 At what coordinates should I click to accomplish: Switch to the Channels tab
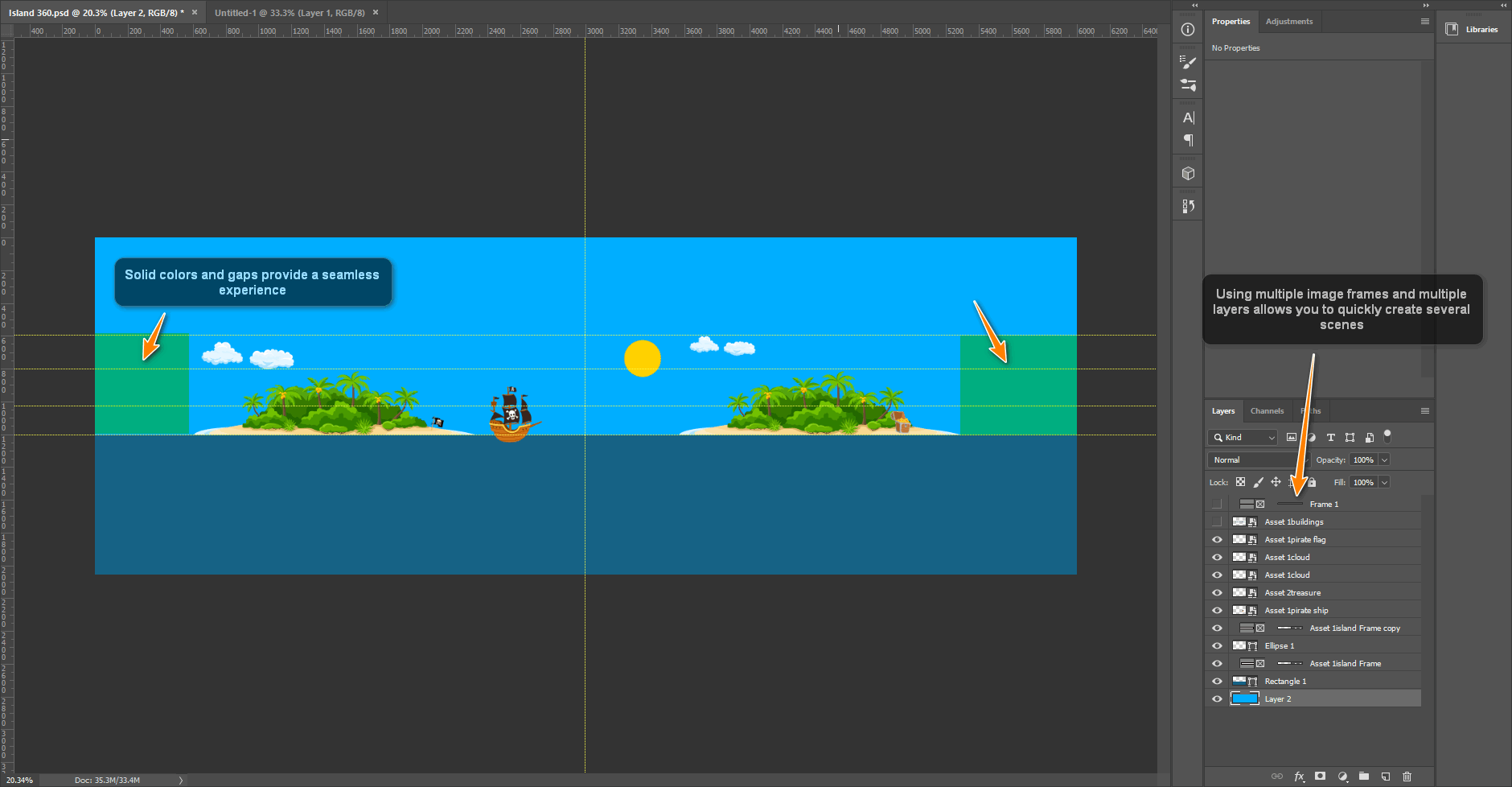tap(1267, 411)
